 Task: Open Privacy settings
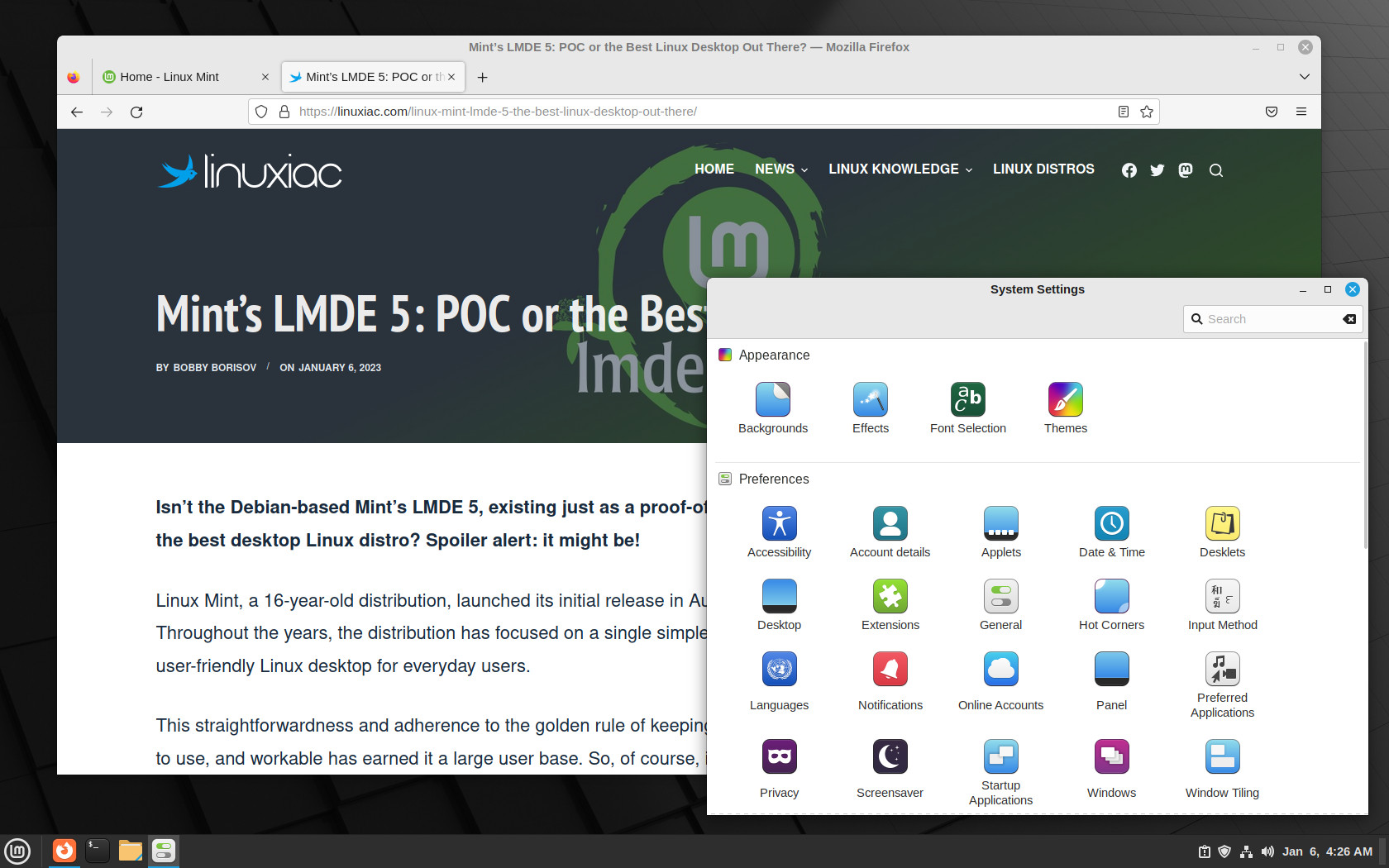point(780,770)
